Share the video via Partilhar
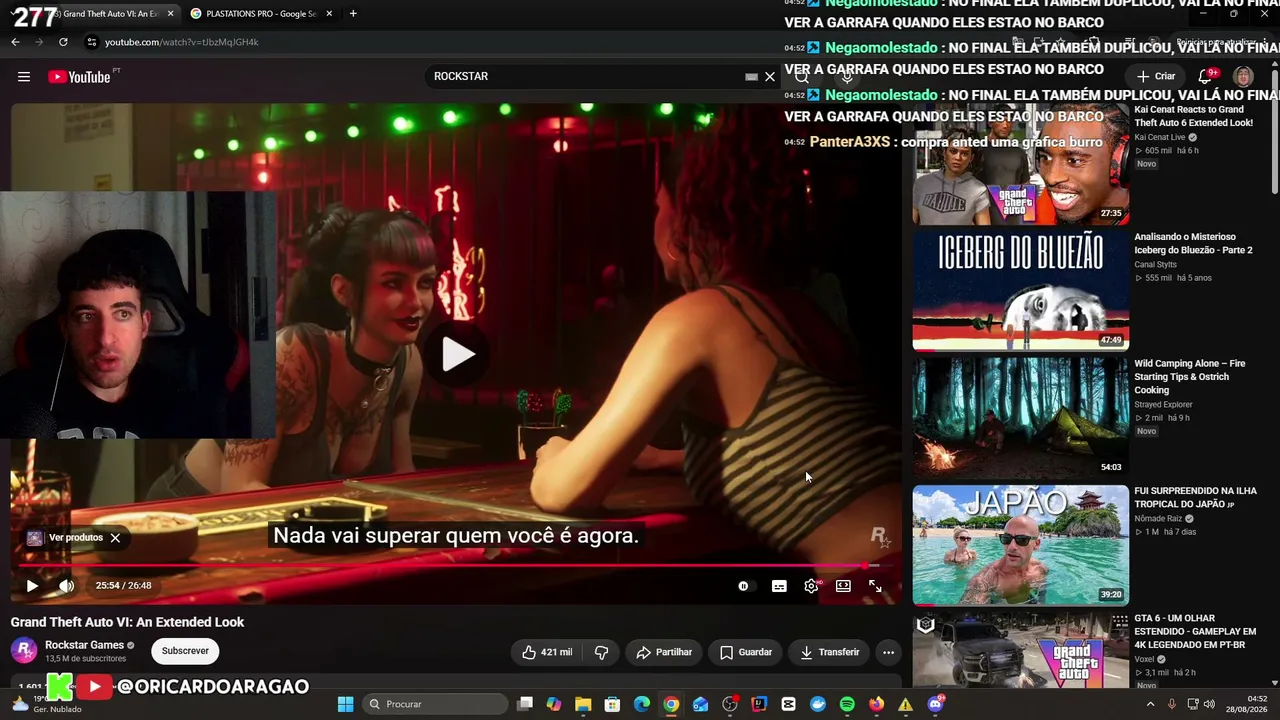The image size is (1280, 720). [x=664, y=652]
